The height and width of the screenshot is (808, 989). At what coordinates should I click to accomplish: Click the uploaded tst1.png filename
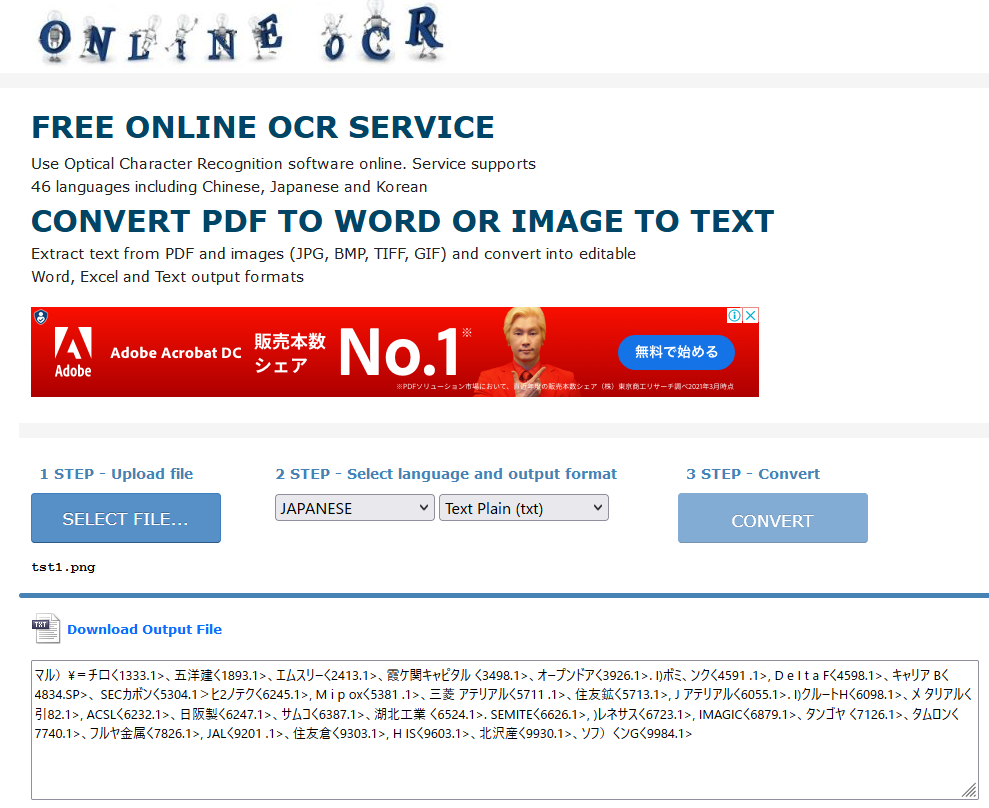63,567
